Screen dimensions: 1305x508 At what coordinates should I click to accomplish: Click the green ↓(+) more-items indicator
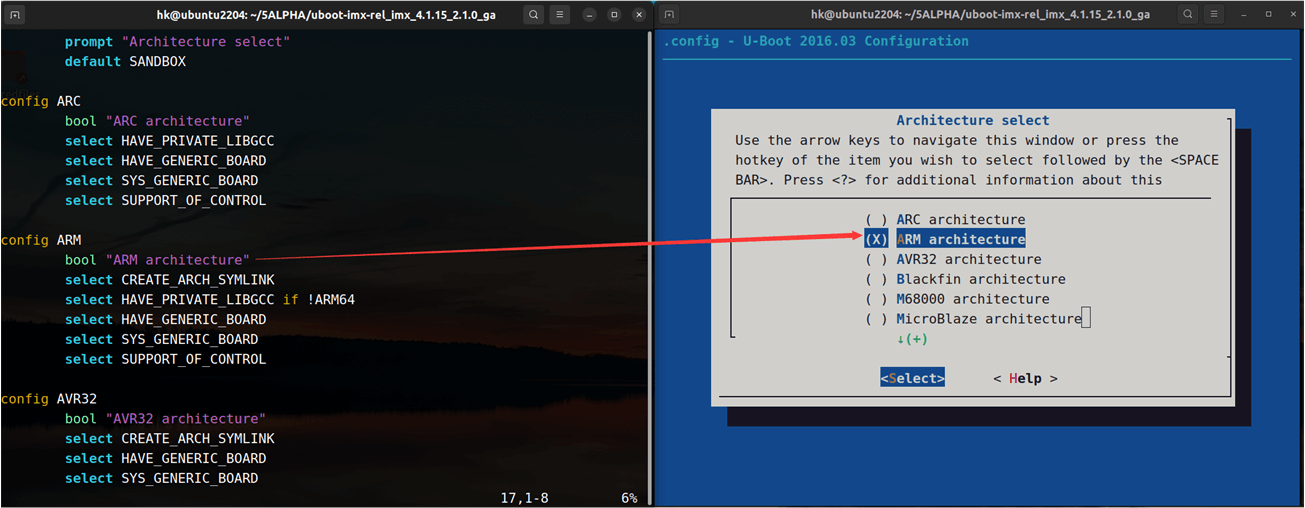912,339
